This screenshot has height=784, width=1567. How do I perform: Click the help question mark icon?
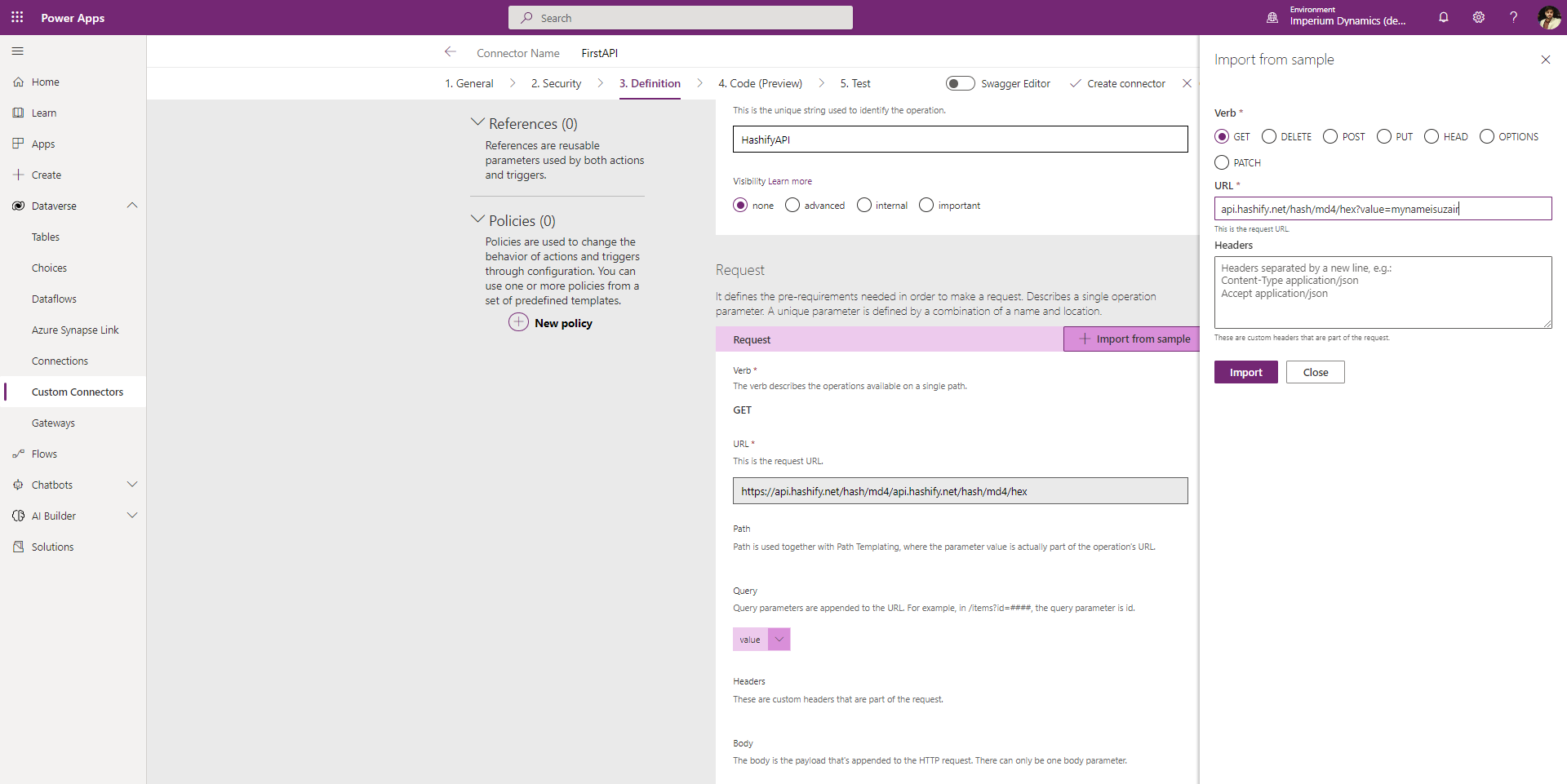pos(1513,17)
